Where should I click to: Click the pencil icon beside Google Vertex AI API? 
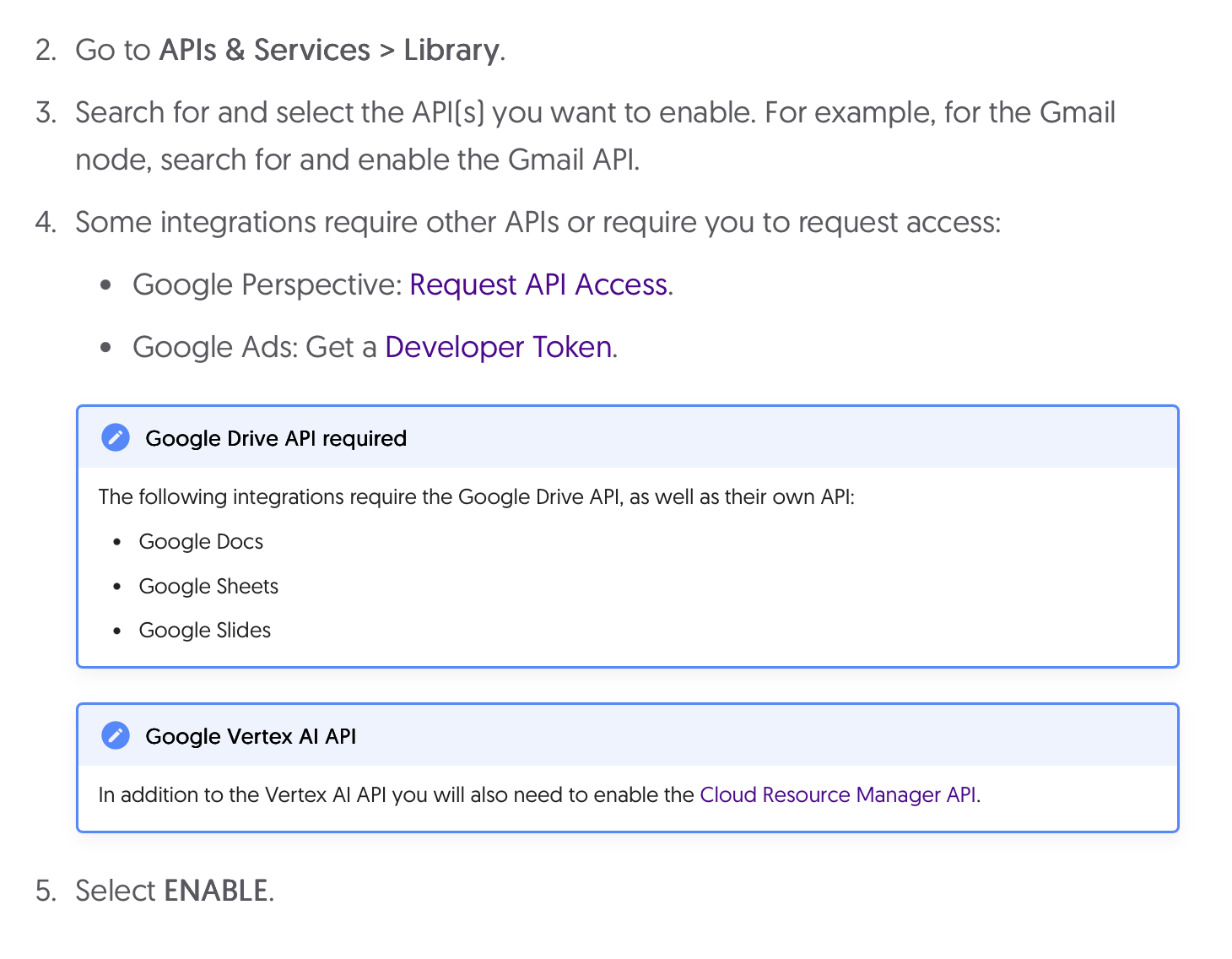(116, 736)
